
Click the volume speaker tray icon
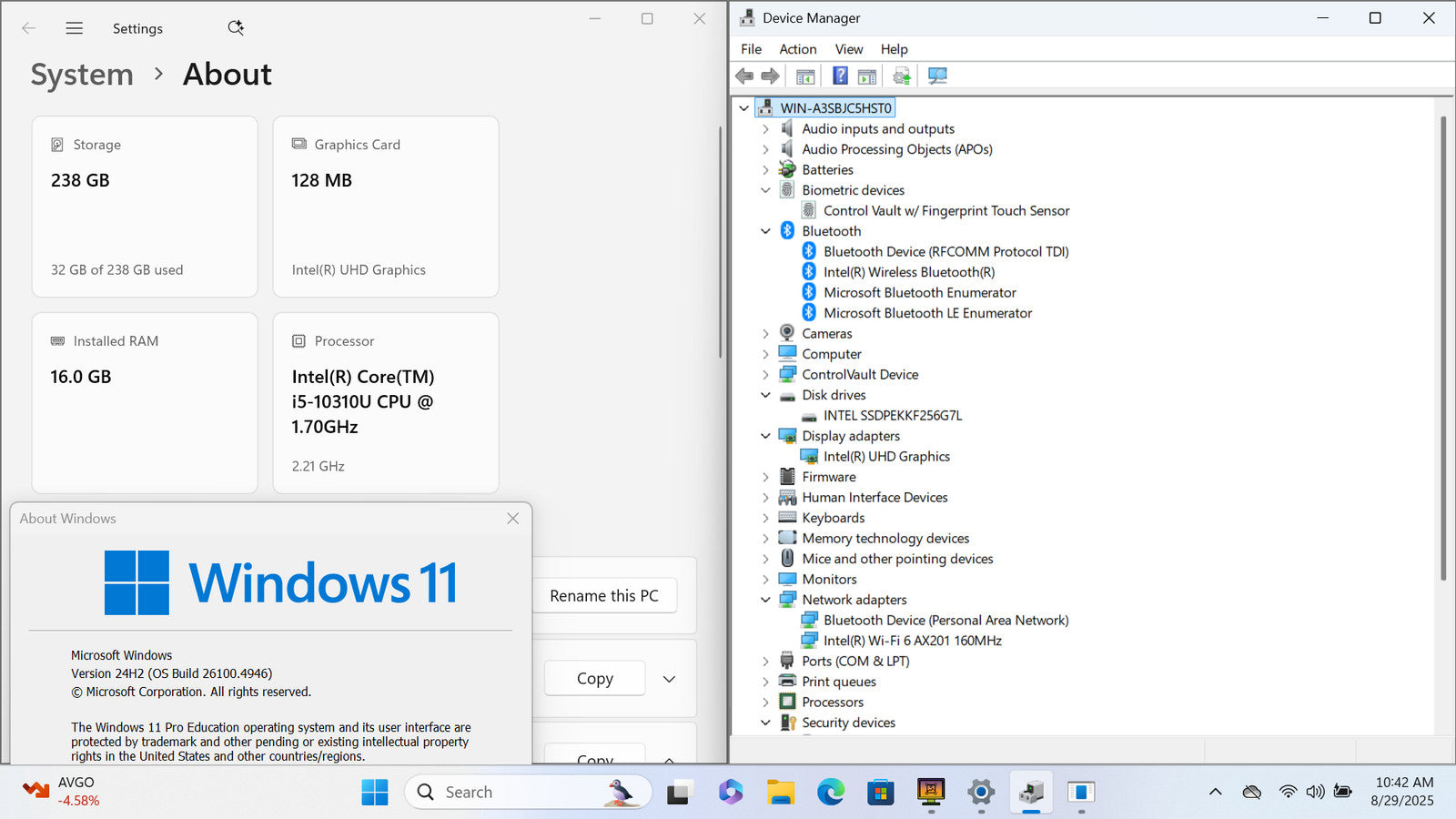coord(1315,792)
